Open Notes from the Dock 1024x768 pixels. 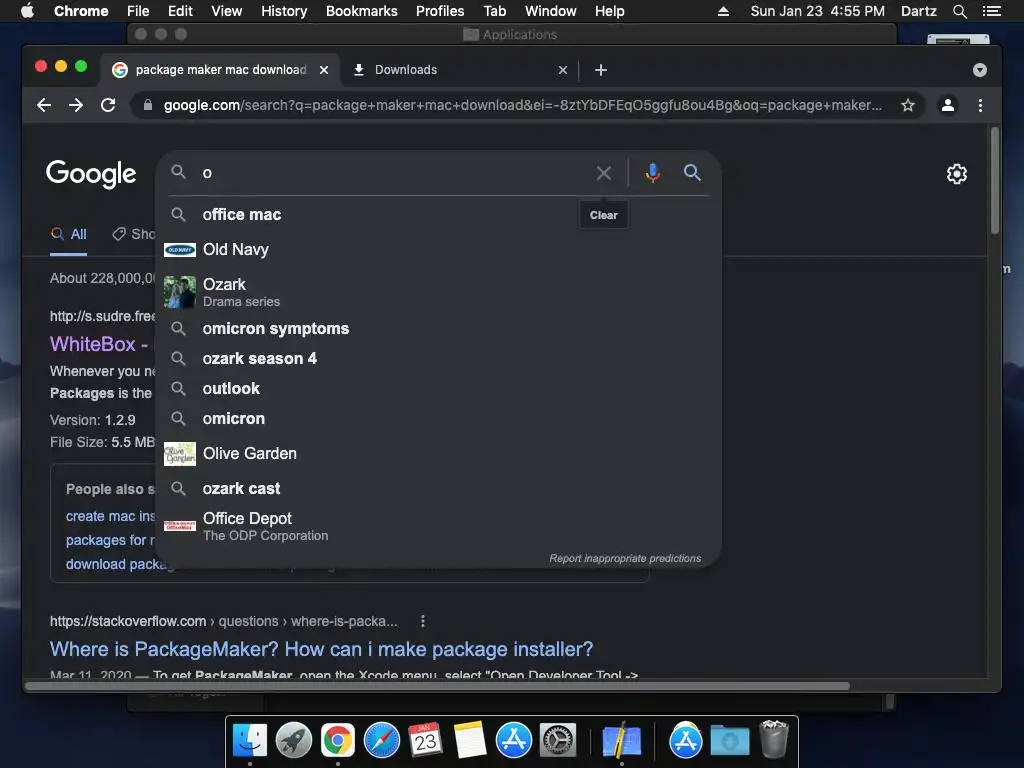click(x=469, y=741)
